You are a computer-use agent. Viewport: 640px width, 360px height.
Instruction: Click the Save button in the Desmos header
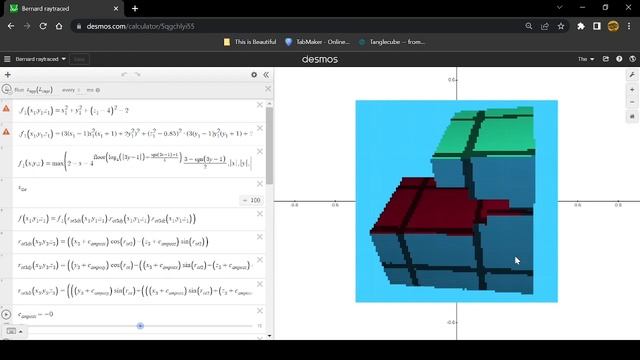(79, 59)
